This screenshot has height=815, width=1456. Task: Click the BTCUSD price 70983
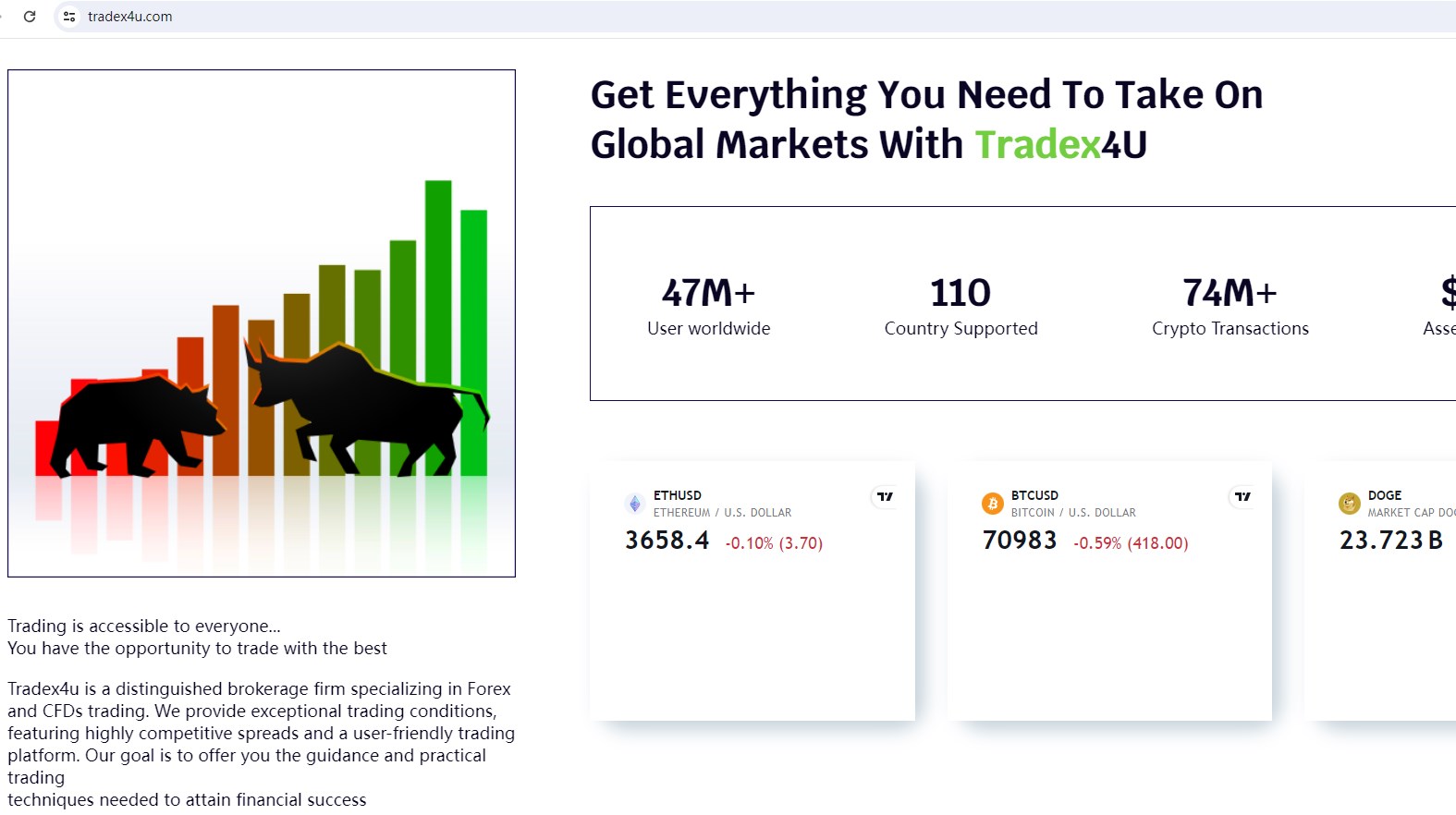[1020, 541]
